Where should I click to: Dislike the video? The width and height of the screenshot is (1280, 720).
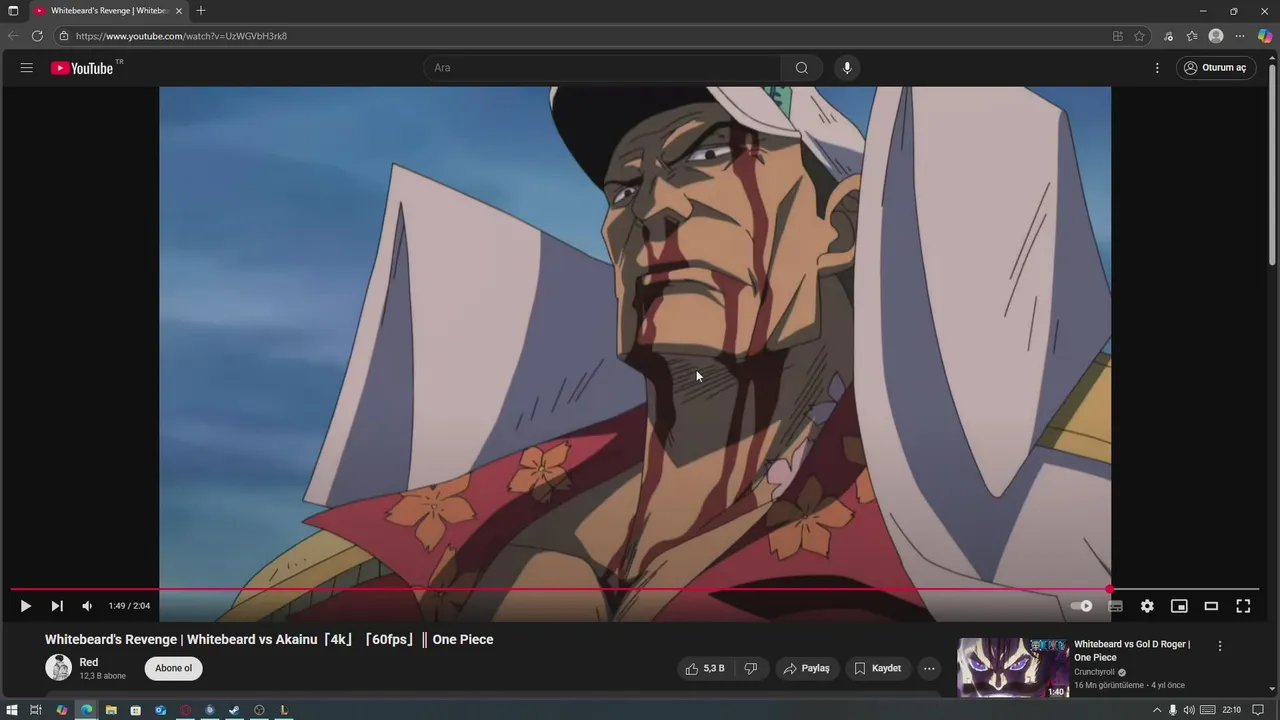[752, 668]
